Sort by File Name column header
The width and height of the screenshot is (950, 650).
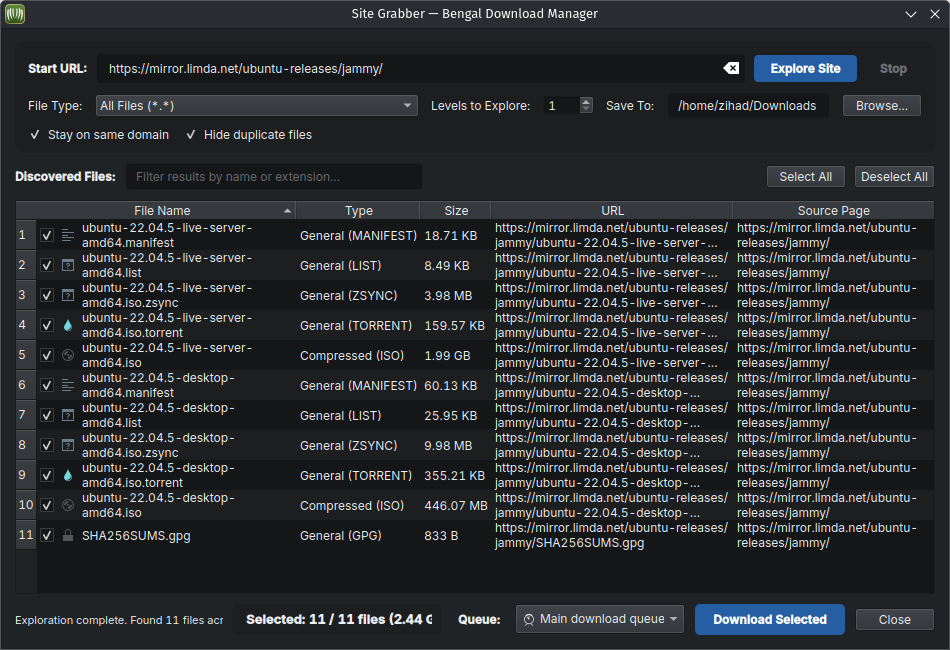point(162,210)
